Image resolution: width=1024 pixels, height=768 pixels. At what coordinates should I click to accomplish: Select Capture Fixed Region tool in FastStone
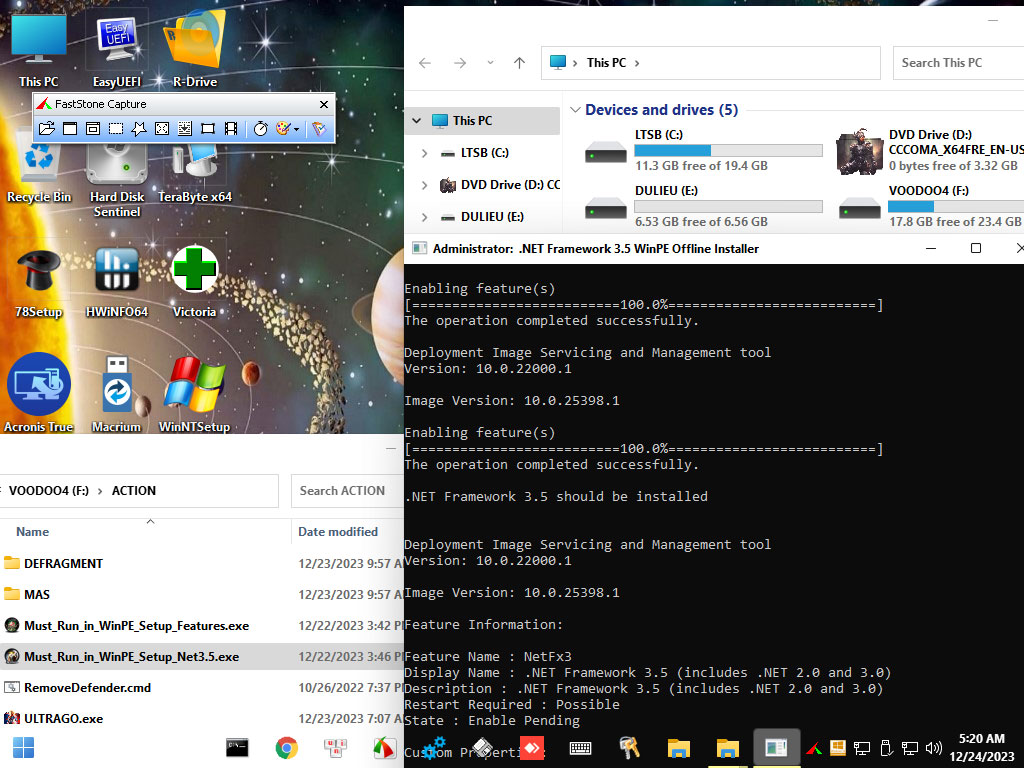(208, 129)
